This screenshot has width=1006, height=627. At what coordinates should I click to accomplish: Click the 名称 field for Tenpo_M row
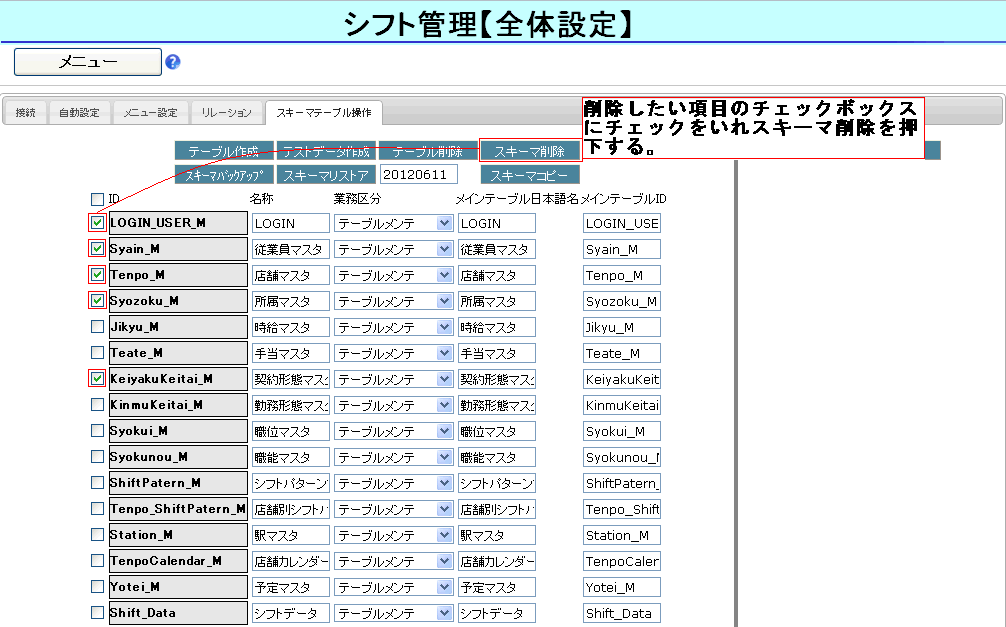tap(290, 275)
